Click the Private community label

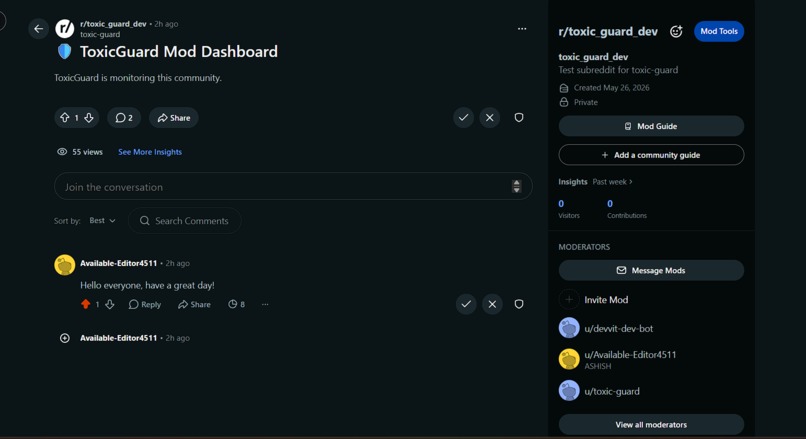[585, 102]
